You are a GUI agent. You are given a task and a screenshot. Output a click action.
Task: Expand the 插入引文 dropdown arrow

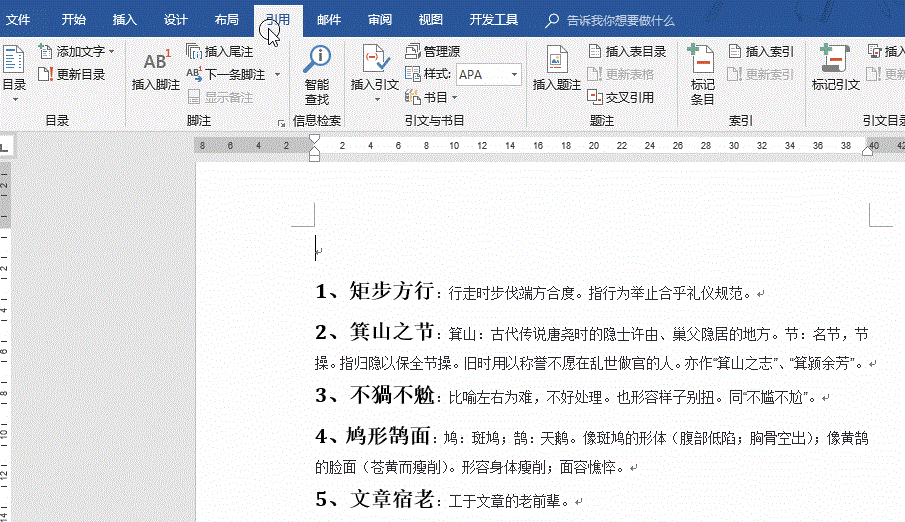pos(377,100)
